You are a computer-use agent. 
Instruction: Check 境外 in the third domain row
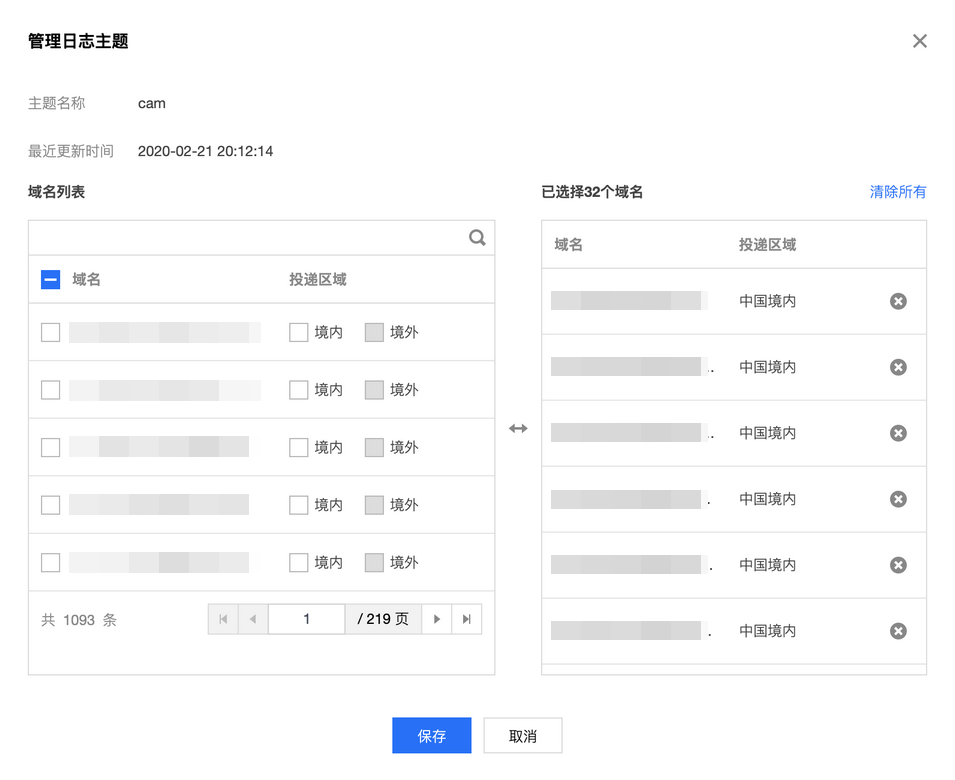374,447
